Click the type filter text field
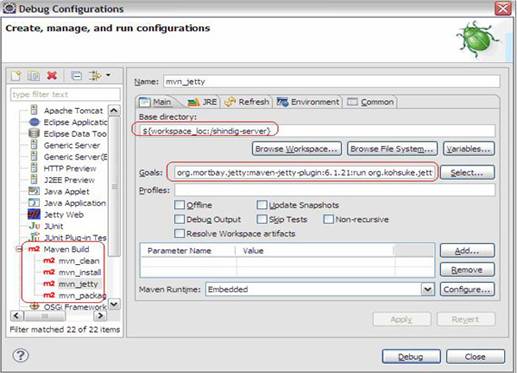 65,94
